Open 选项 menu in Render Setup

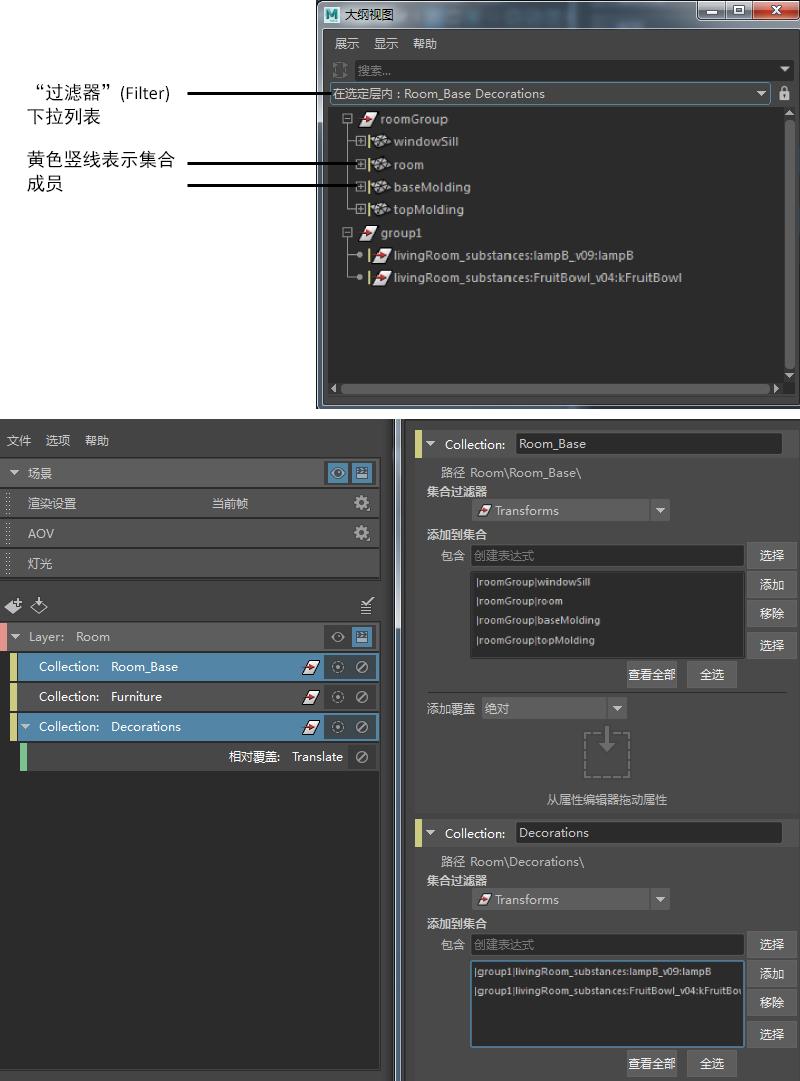(58, 441)
